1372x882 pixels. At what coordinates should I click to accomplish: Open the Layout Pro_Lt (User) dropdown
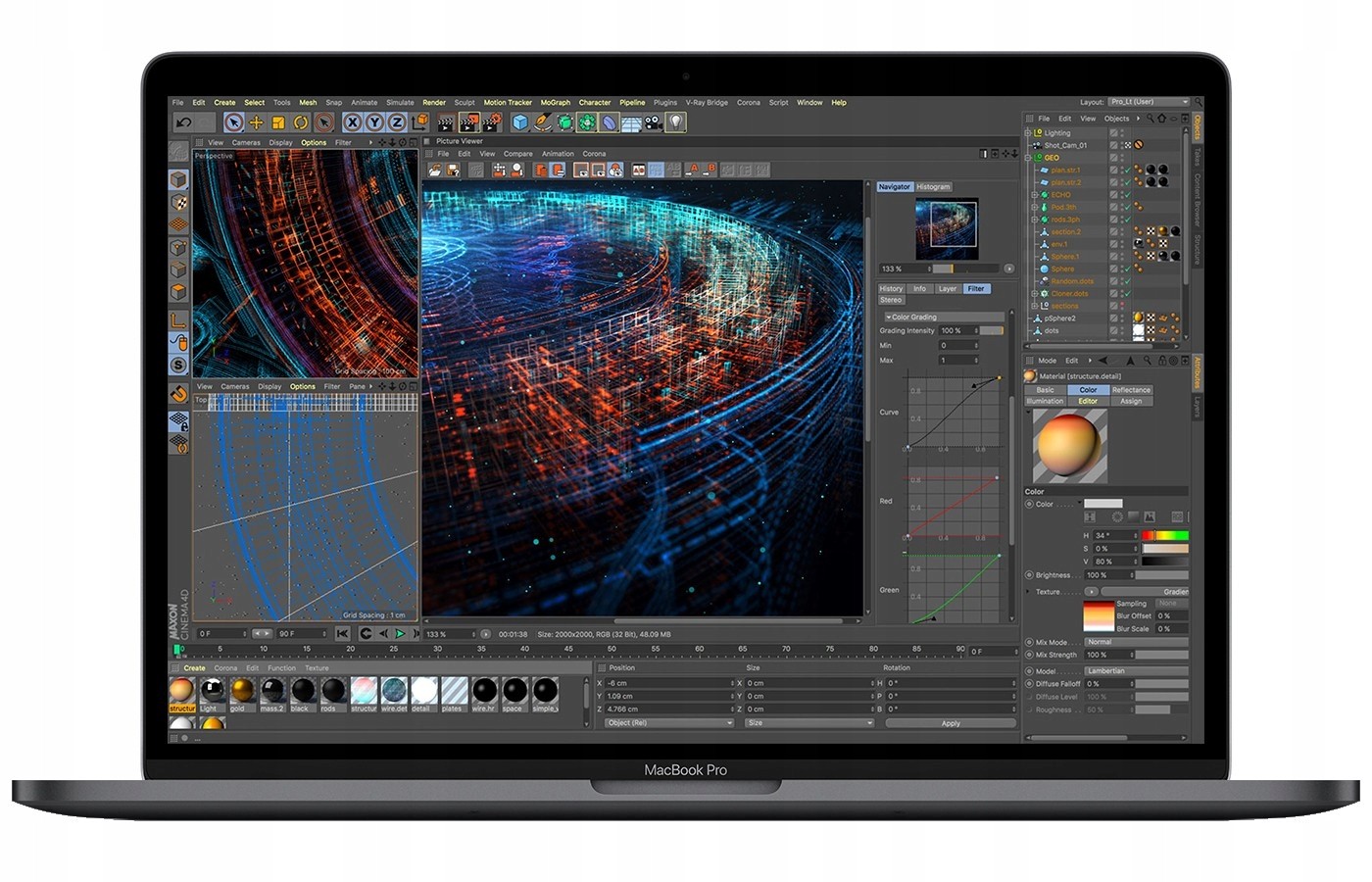tap(1149, 102)
